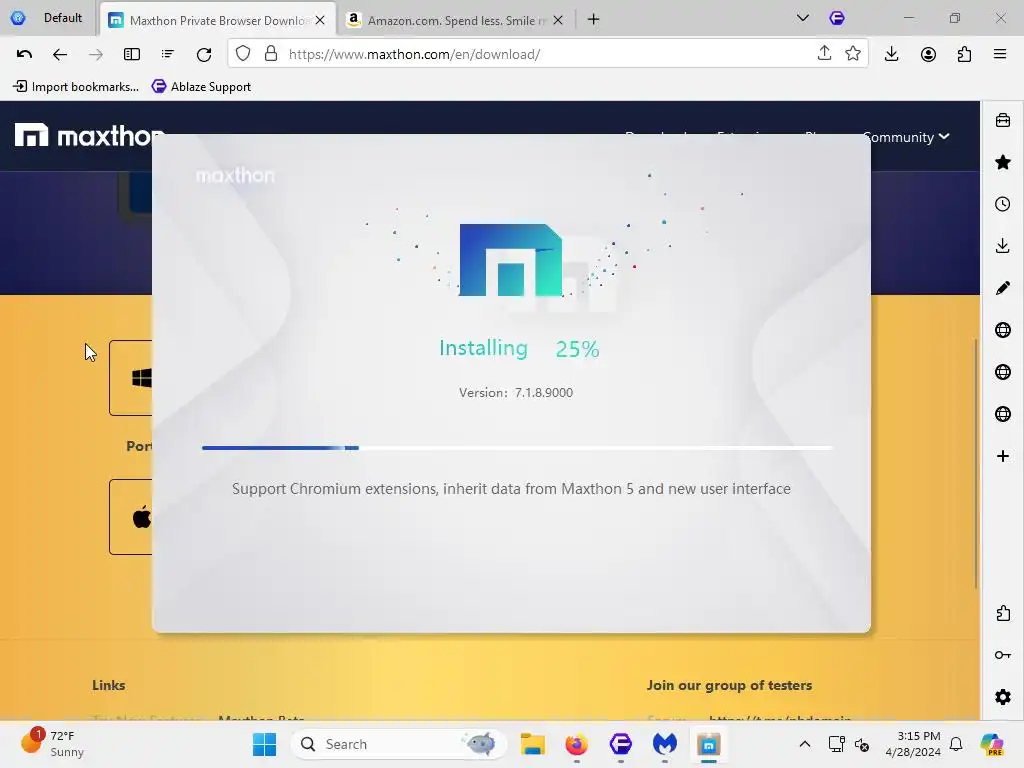Open the Ablaze Support bookmark
The height and width of the screenshot is (768, 1024).
201,87
